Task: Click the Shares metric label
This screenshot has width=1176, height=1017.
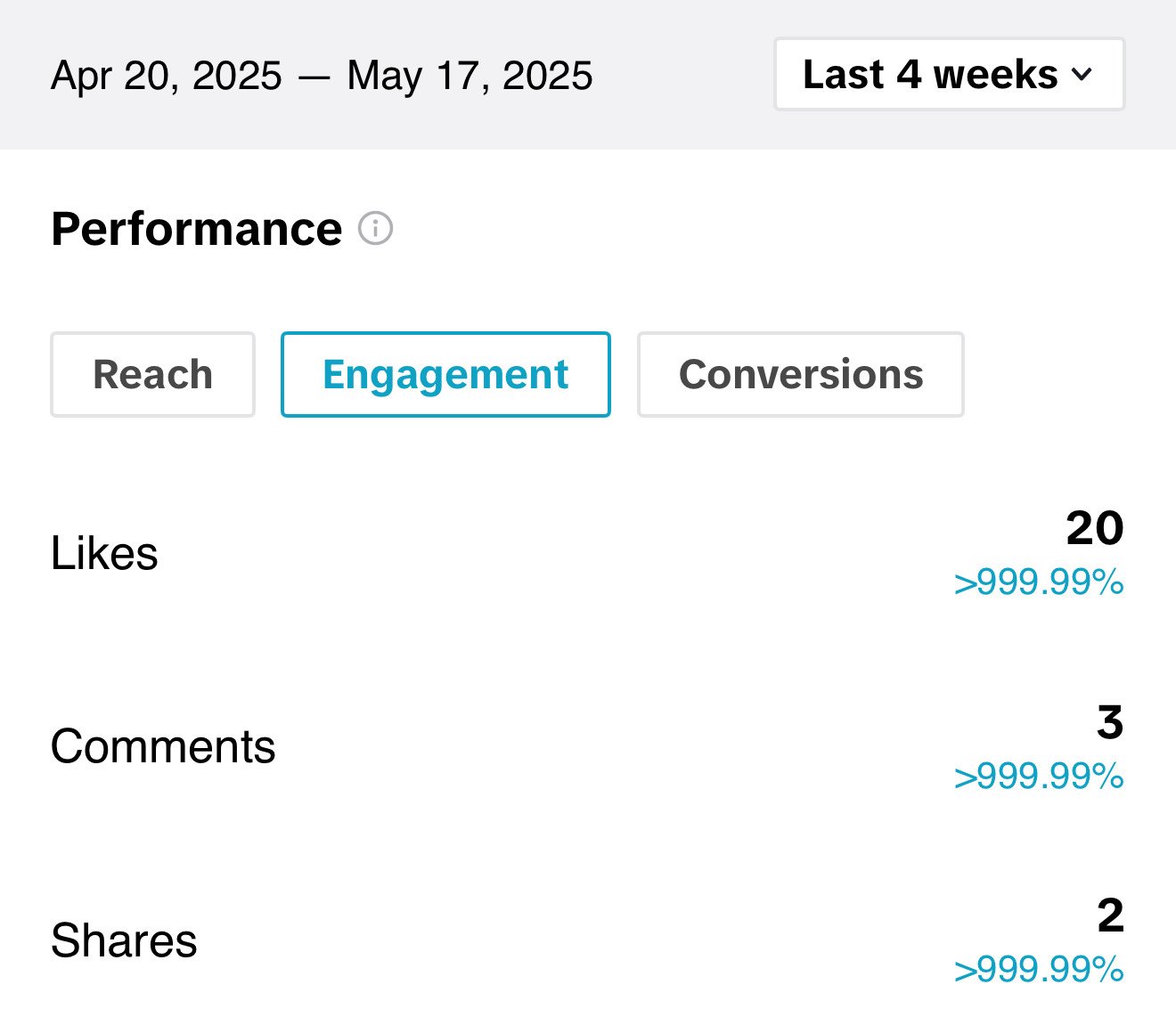Action: click(124, 940)
